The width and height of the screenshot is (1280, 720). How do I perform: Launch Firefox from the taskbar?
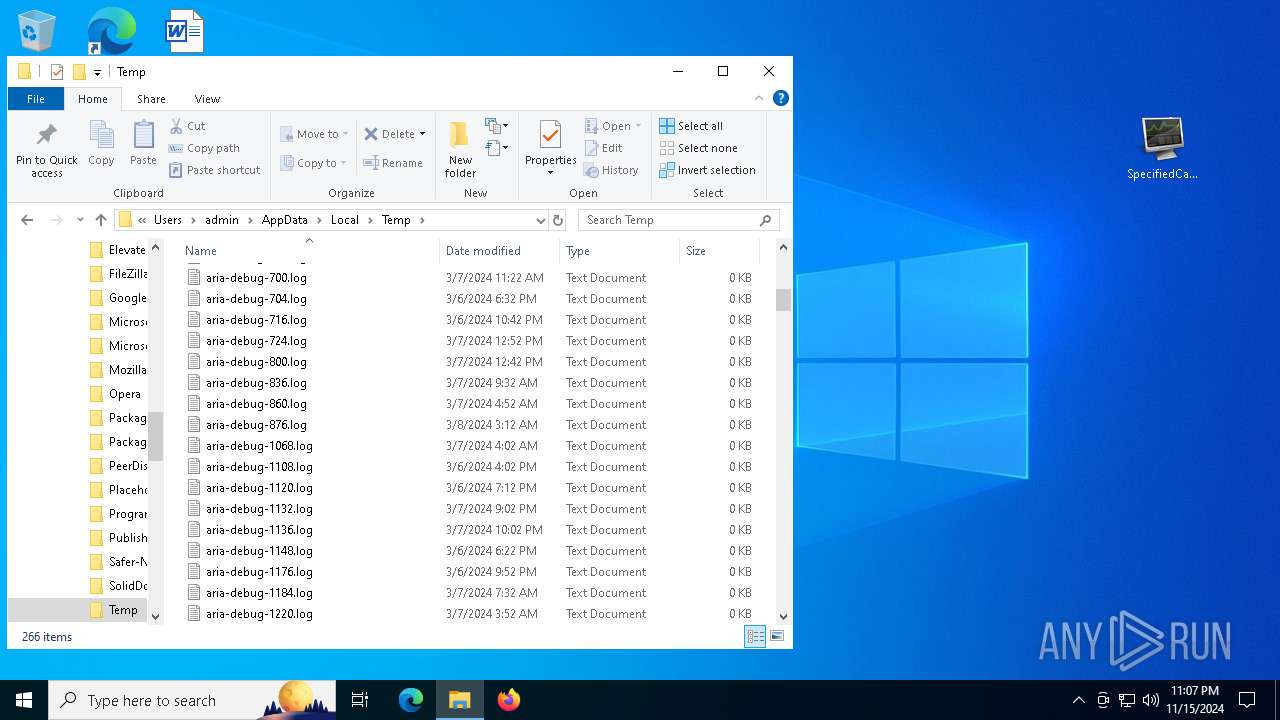pyautogui.click(x=509, y=700)
